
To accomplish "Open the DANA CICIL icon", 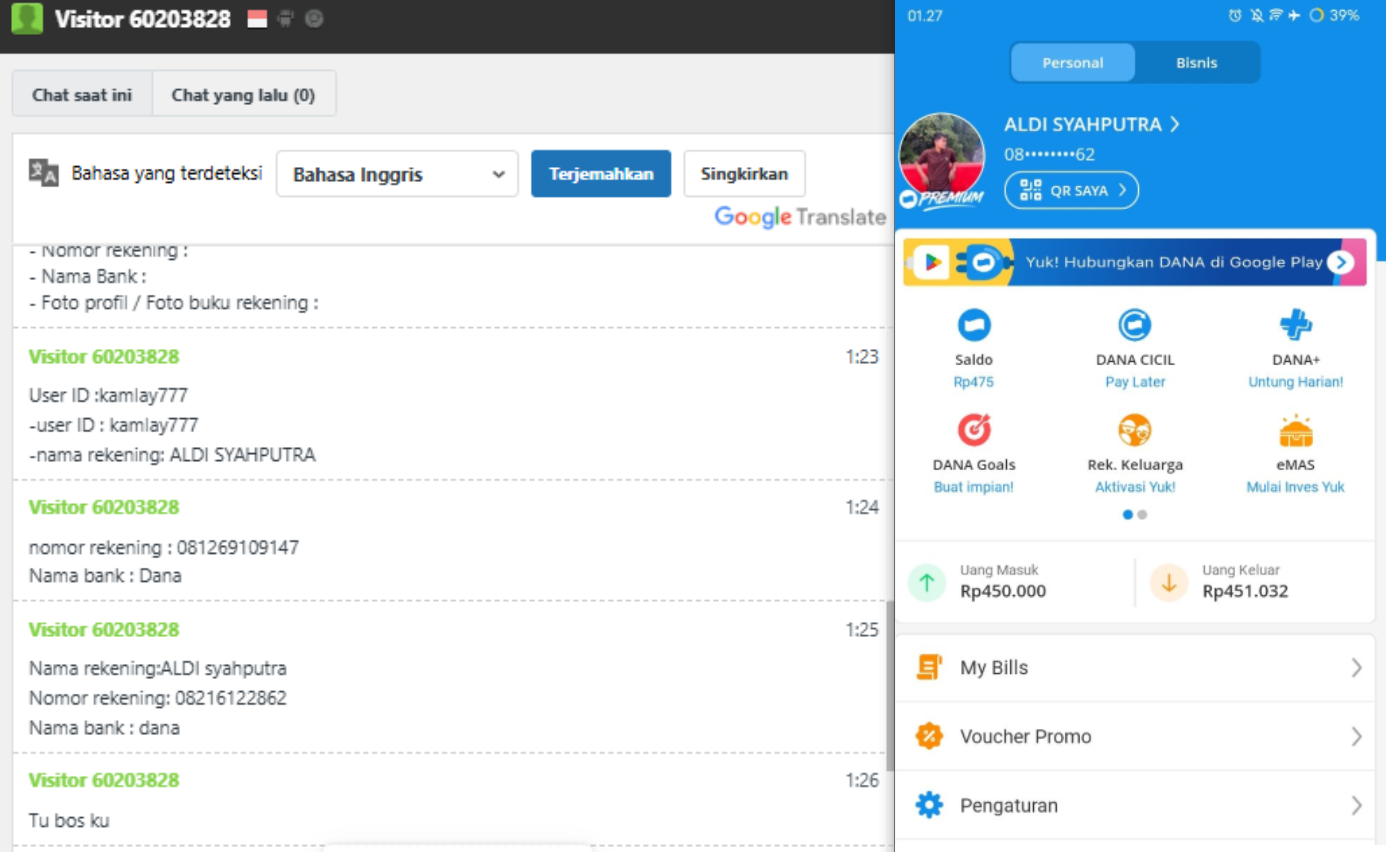I will (x=1134, y=325).
